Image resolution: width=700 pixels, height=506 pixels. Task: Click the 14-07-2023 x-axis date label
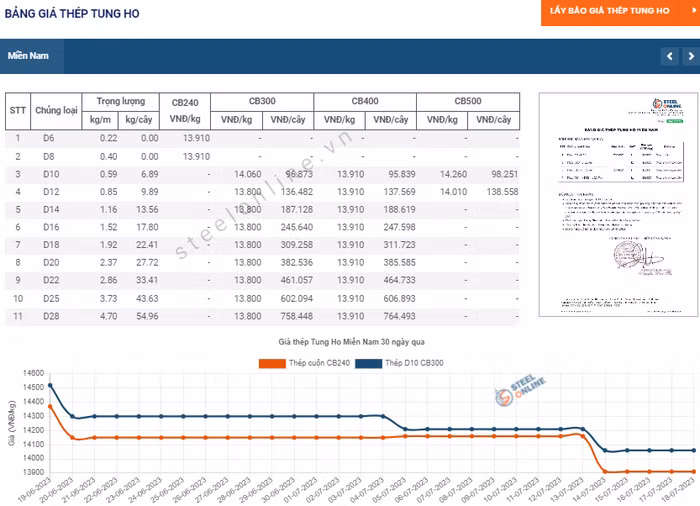[589, 490]
